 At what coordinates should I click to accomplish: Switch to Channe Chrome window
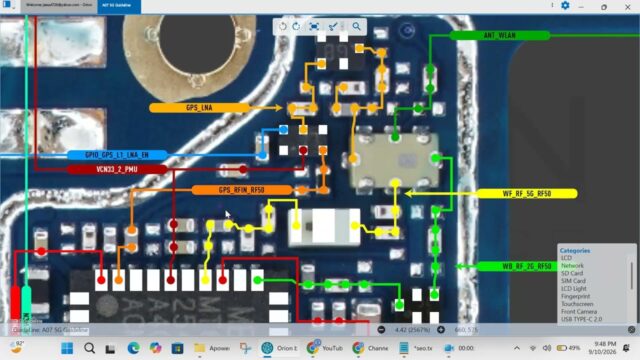click(x=371, y=348)
